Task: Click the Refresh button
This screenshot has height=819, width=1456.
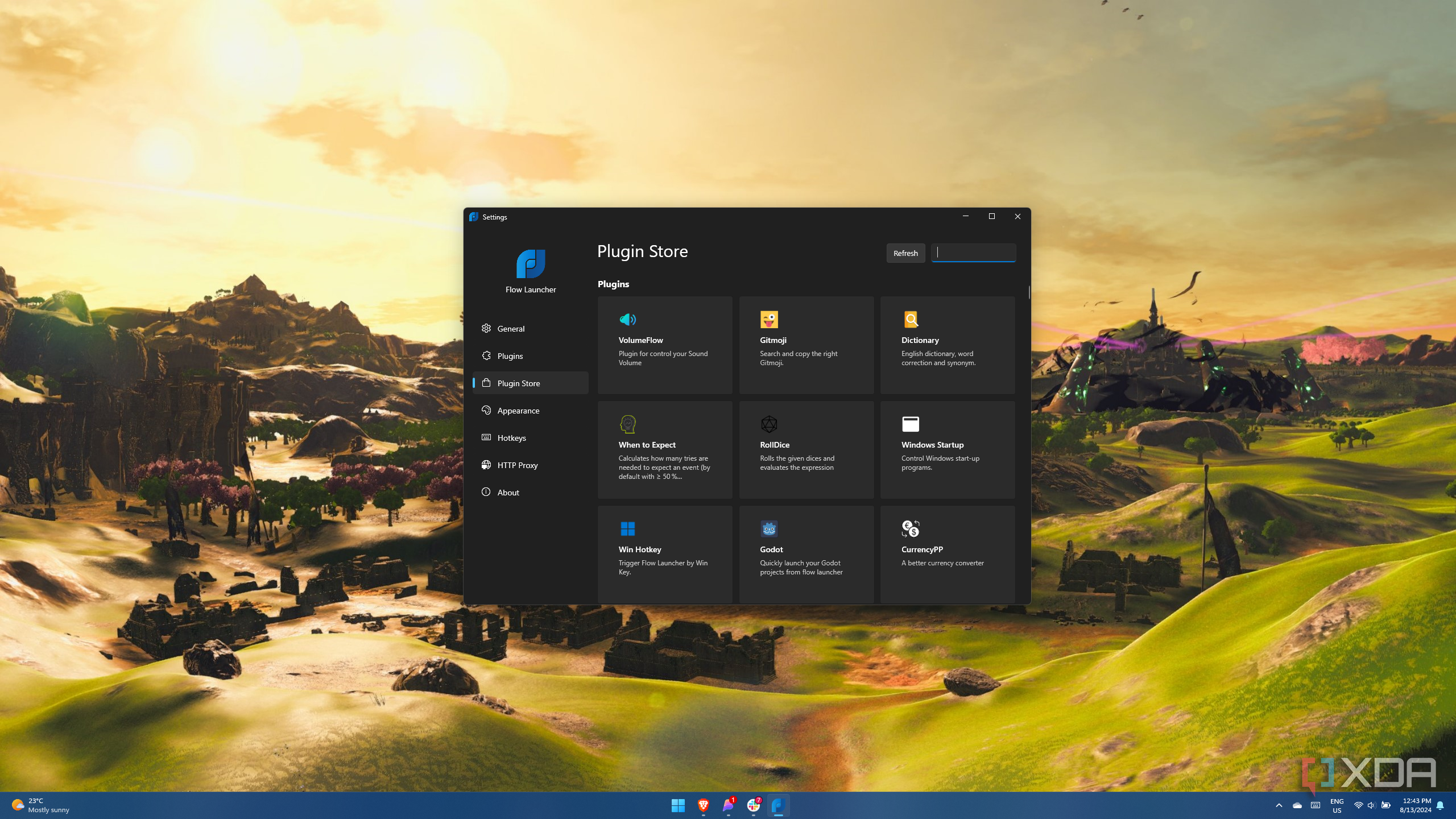Action: click(x=905, y=253)
